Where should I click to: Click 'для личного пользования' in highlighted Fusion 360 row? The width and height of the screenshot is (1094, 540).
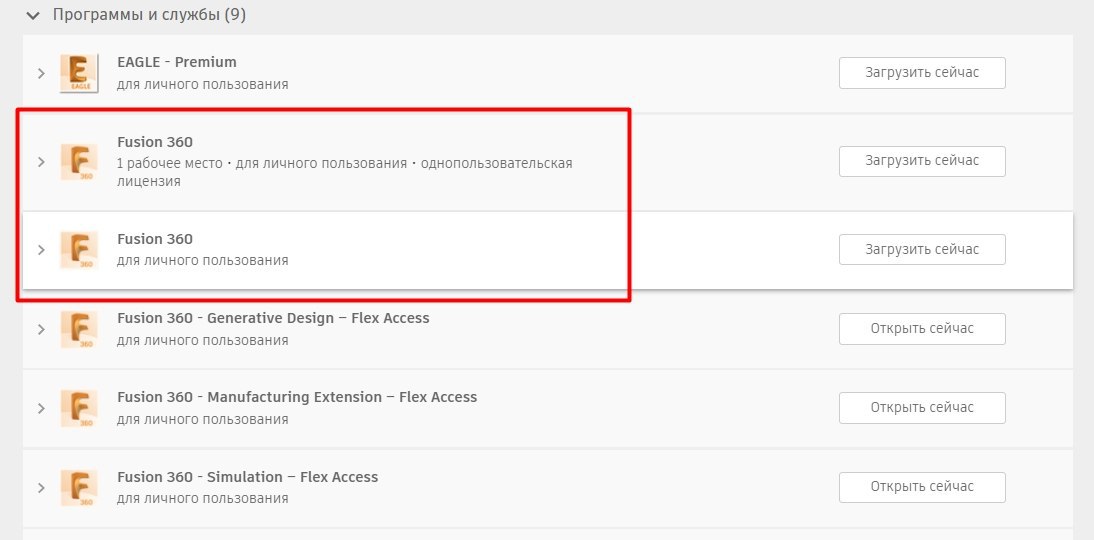pyautogui.click(x=202, y=261)
